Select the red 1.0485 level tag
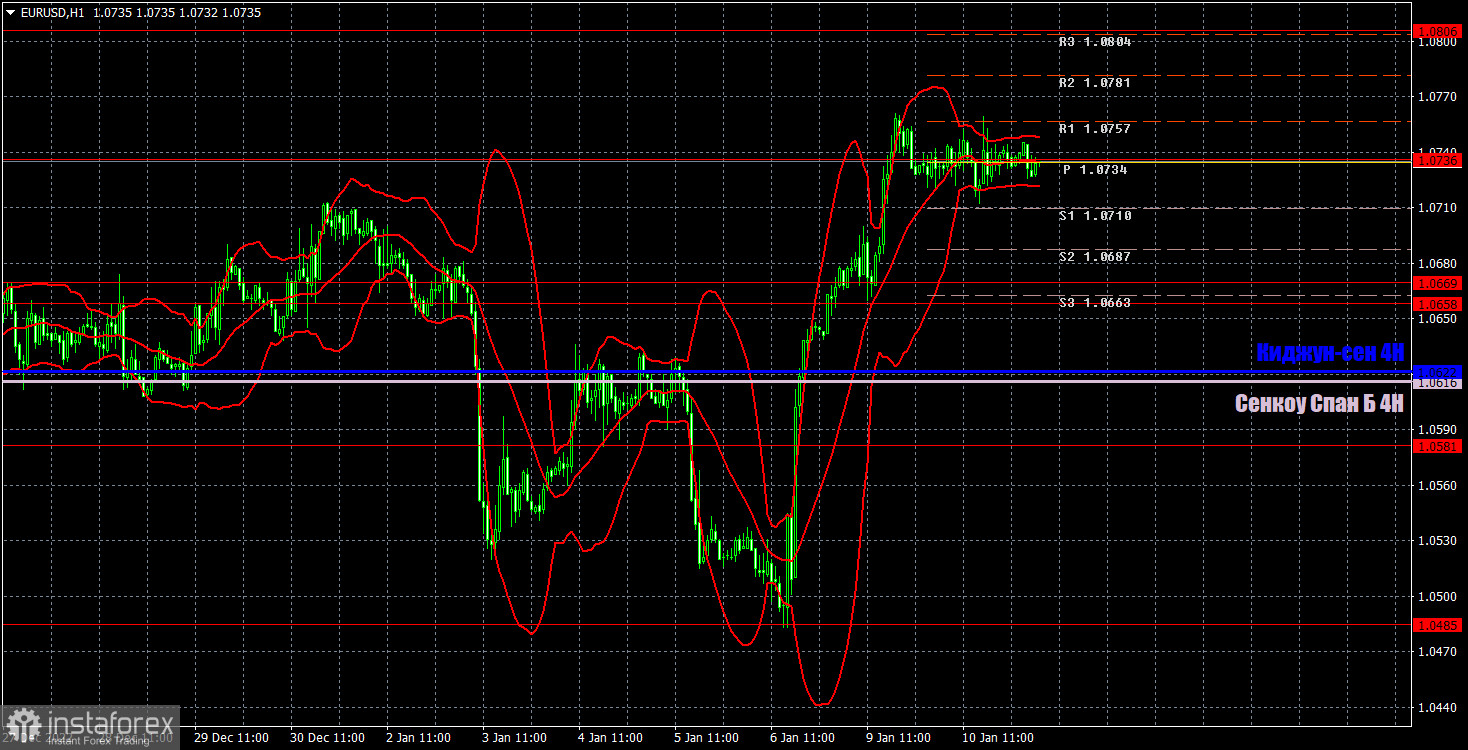This screenshot has height=750, width=1468. click(1438, 625)
